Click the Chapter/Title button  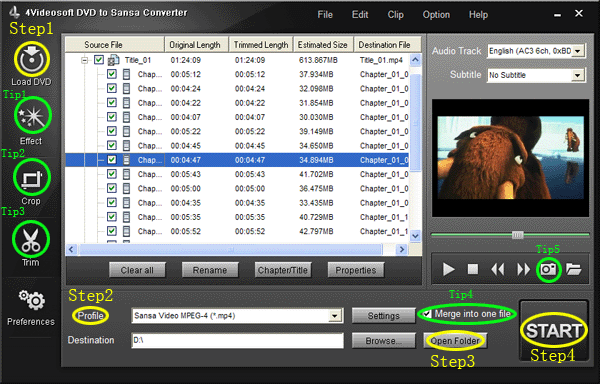pyautogui.click(x=283, y=270)
